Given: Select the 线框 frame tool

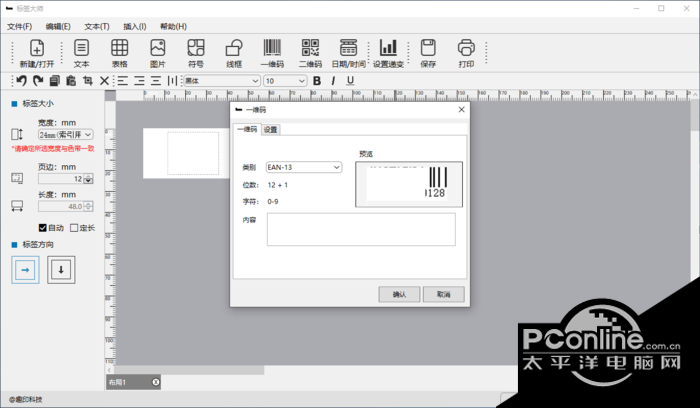Looking at the screenshot, I should (234, 54).
